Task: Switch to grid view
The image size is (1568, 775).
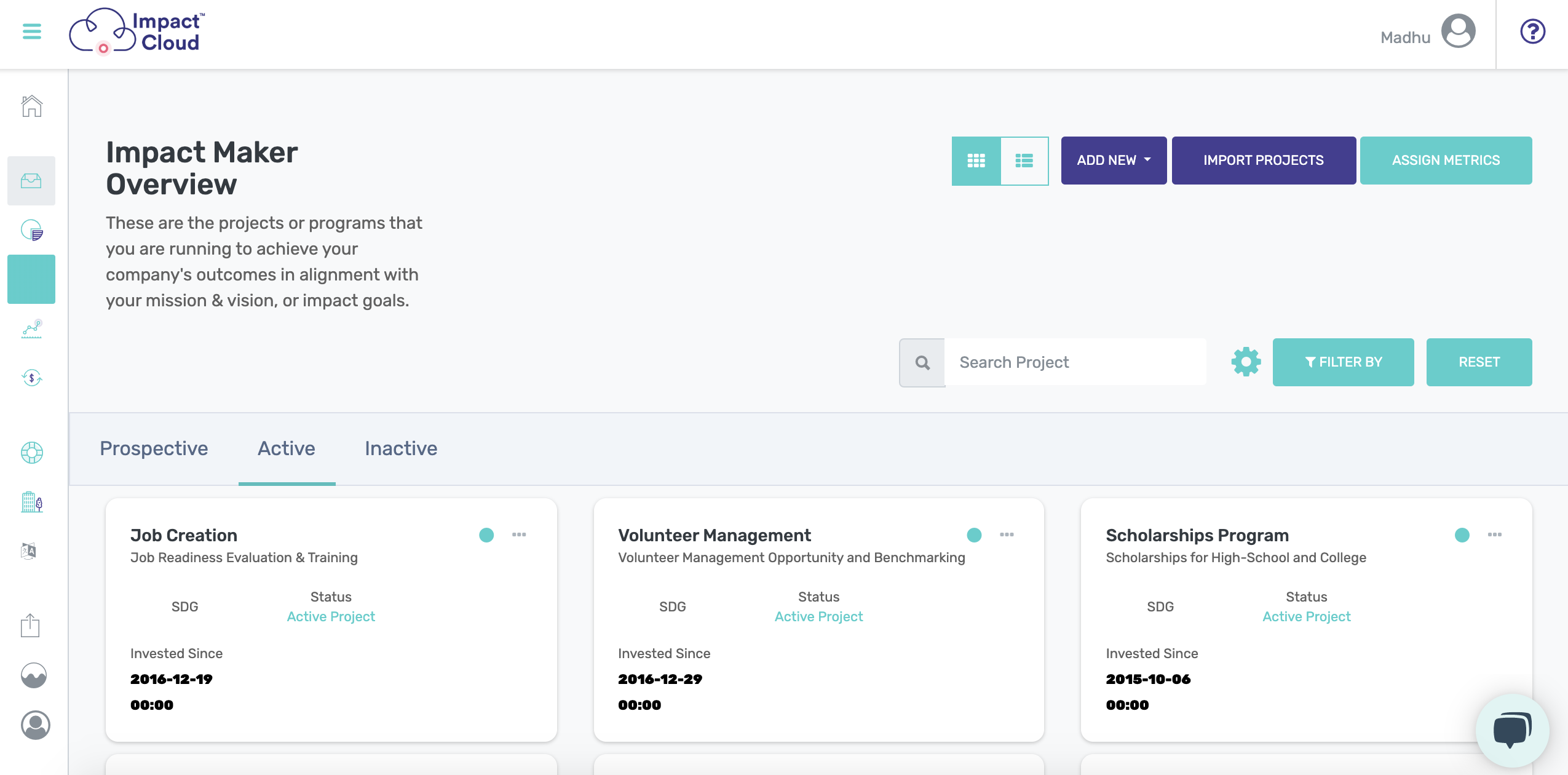Action: pos(976,161)
